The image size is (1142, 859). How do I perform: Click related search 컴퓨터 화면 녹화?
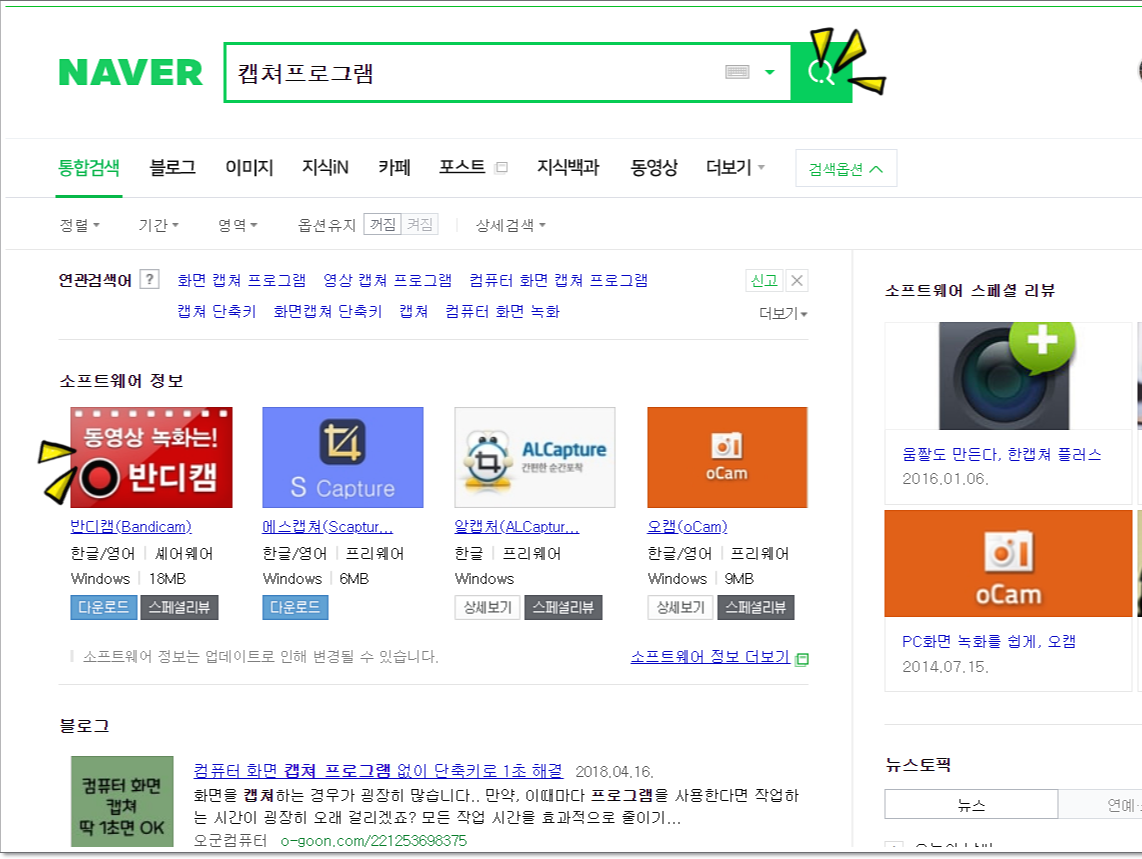(x=503, y=312)
